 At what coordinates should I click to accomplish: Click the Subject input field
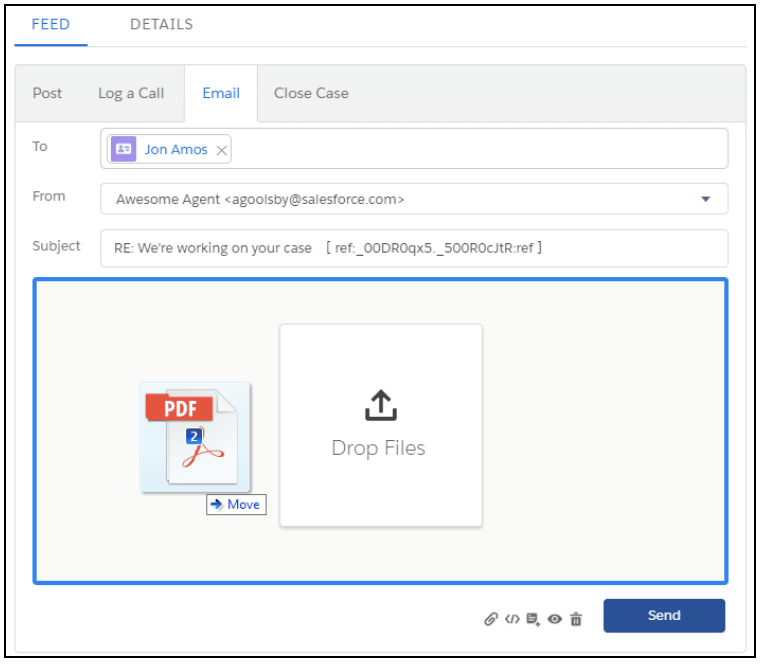pos(414,248)
